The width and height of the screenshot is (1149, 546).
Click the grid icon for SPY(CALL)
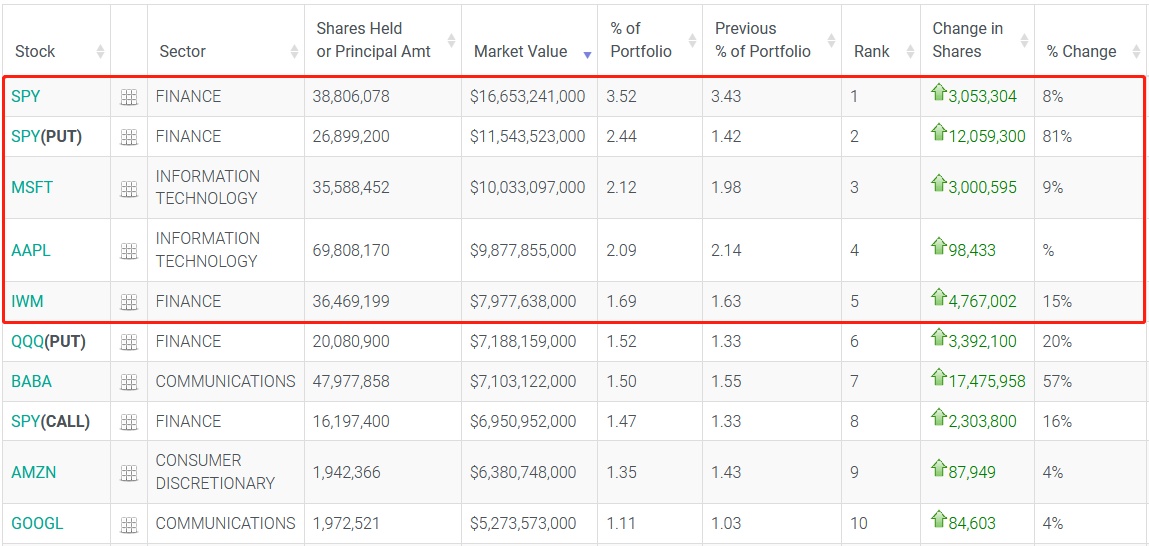[129, 422]
